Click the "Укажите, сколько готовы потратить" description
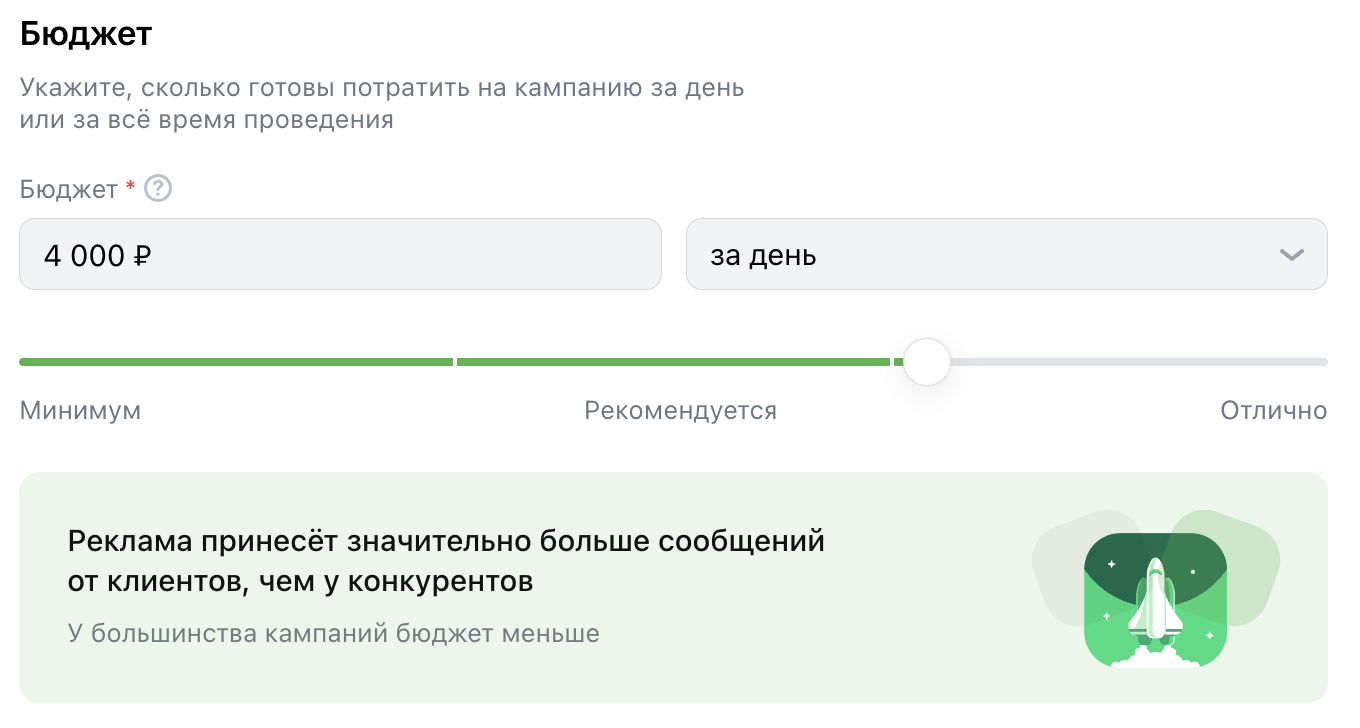Viewport: 1360px width, 728px height. (382, 87)
